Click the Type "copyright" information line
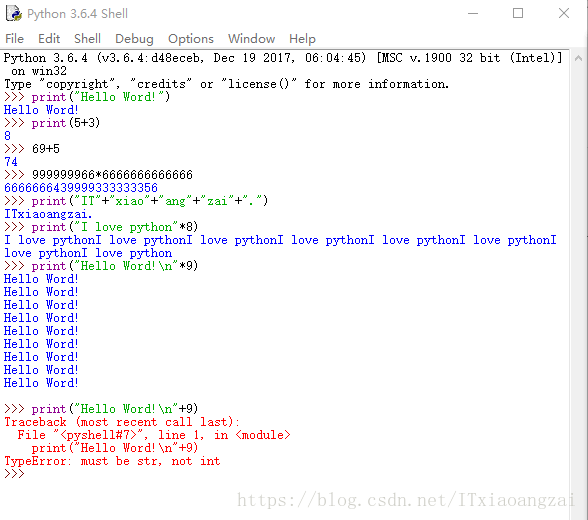588x520 pixels. click(x=226, y=84)
